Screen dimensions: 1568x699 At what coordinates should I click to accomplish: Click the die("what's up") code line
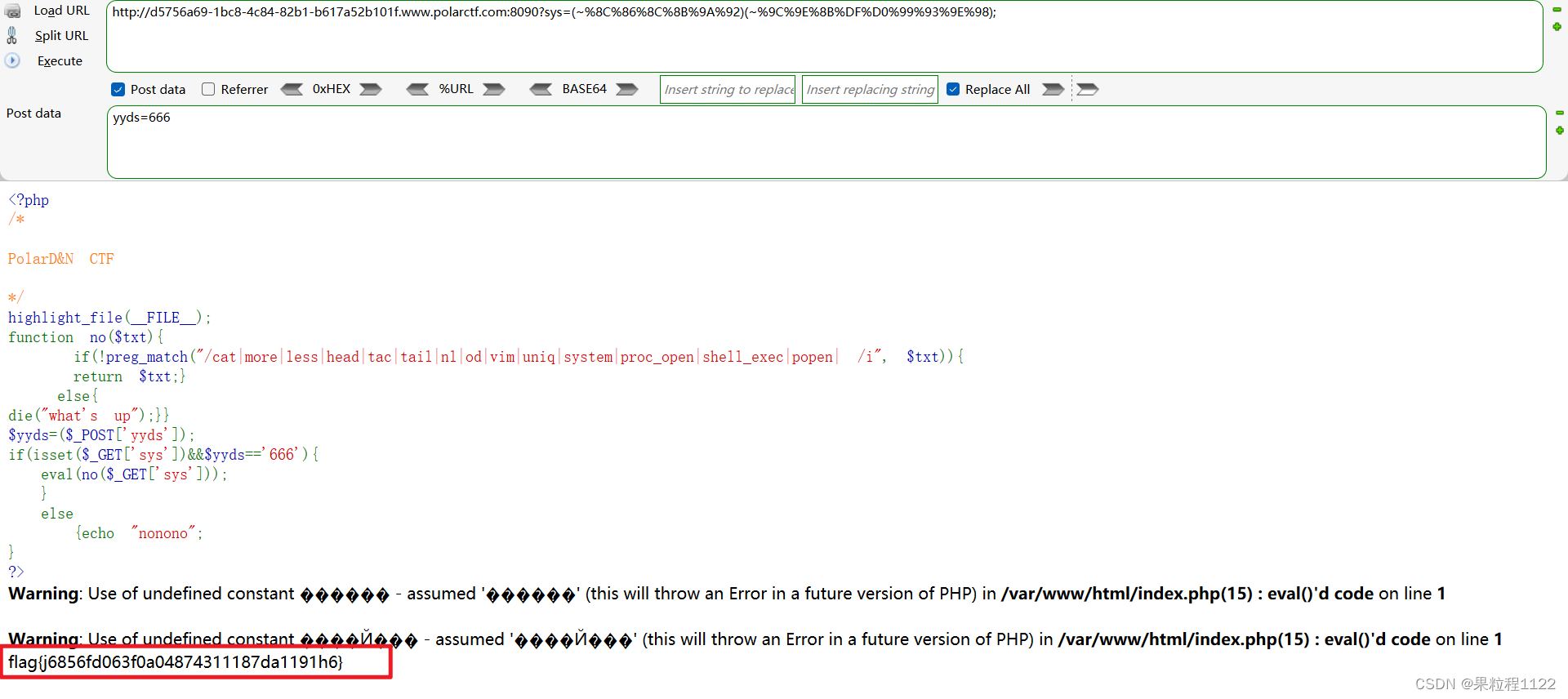[89, 416]
